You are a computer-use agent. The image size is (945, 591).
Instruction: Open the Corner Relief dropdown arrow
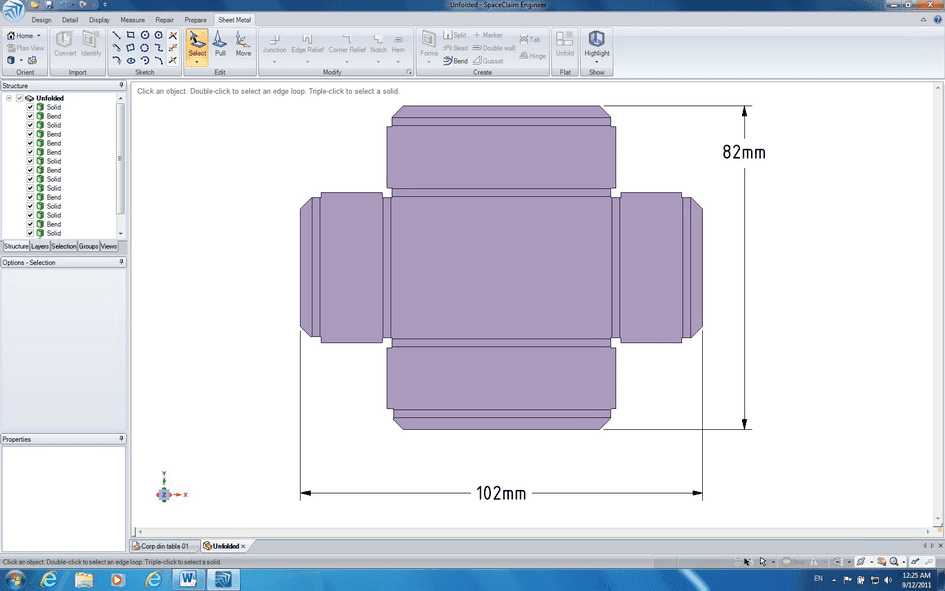347,62
